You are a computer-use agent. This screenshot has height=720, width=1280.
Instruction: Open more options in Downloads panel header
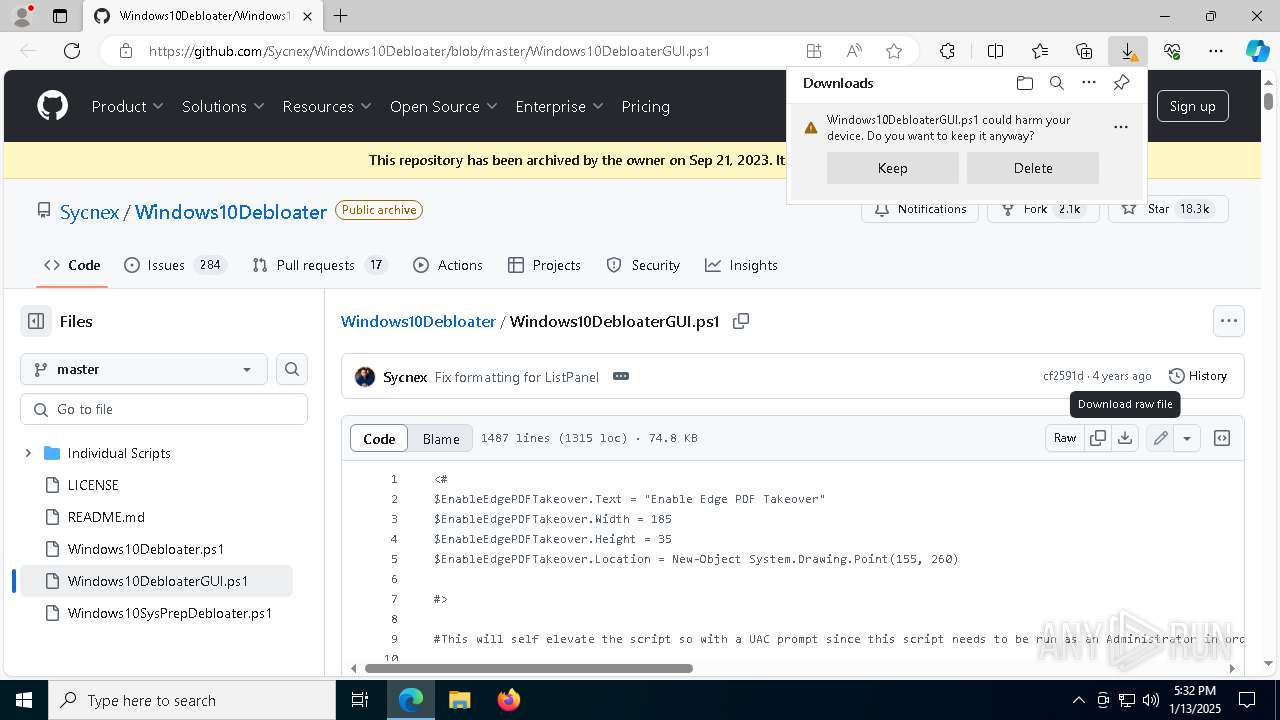[x=1089, y=83]
